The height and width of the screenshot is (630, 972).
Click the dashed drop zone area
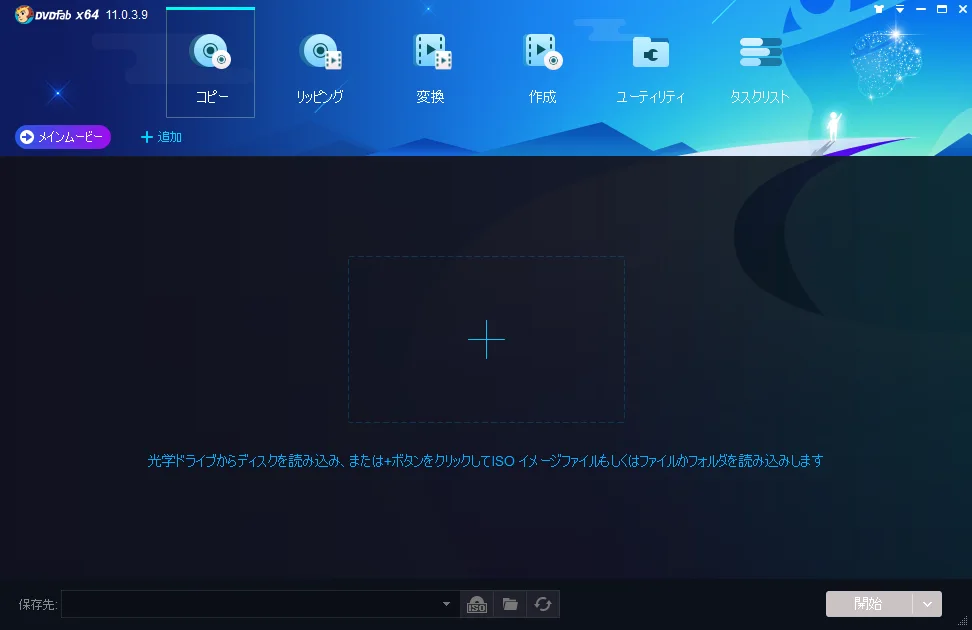tap(486, 300)
